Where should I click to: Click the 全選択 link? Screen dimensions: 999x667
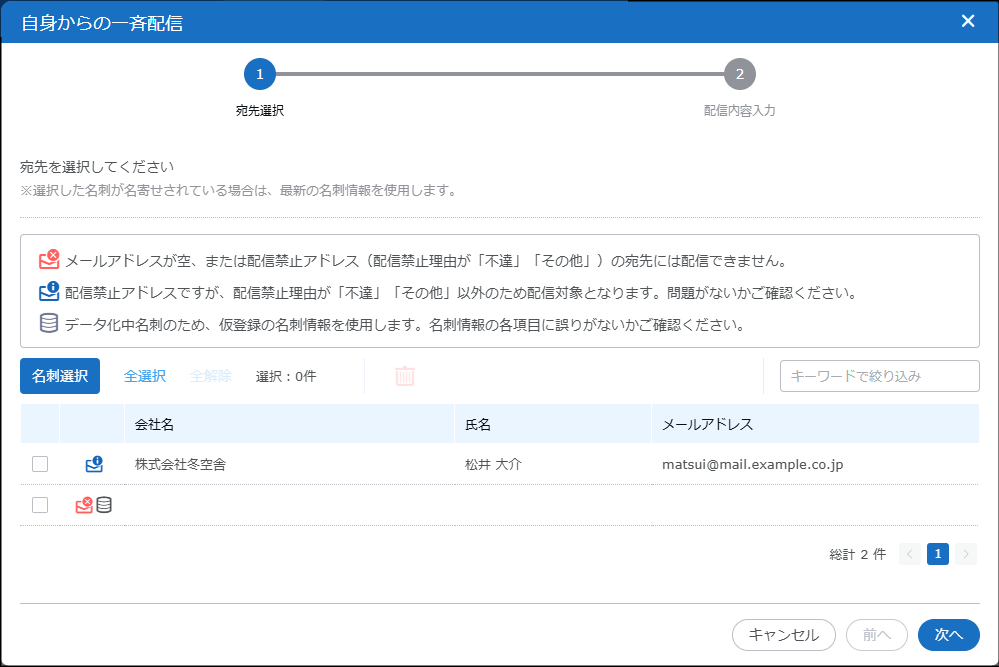click(145, 376)
